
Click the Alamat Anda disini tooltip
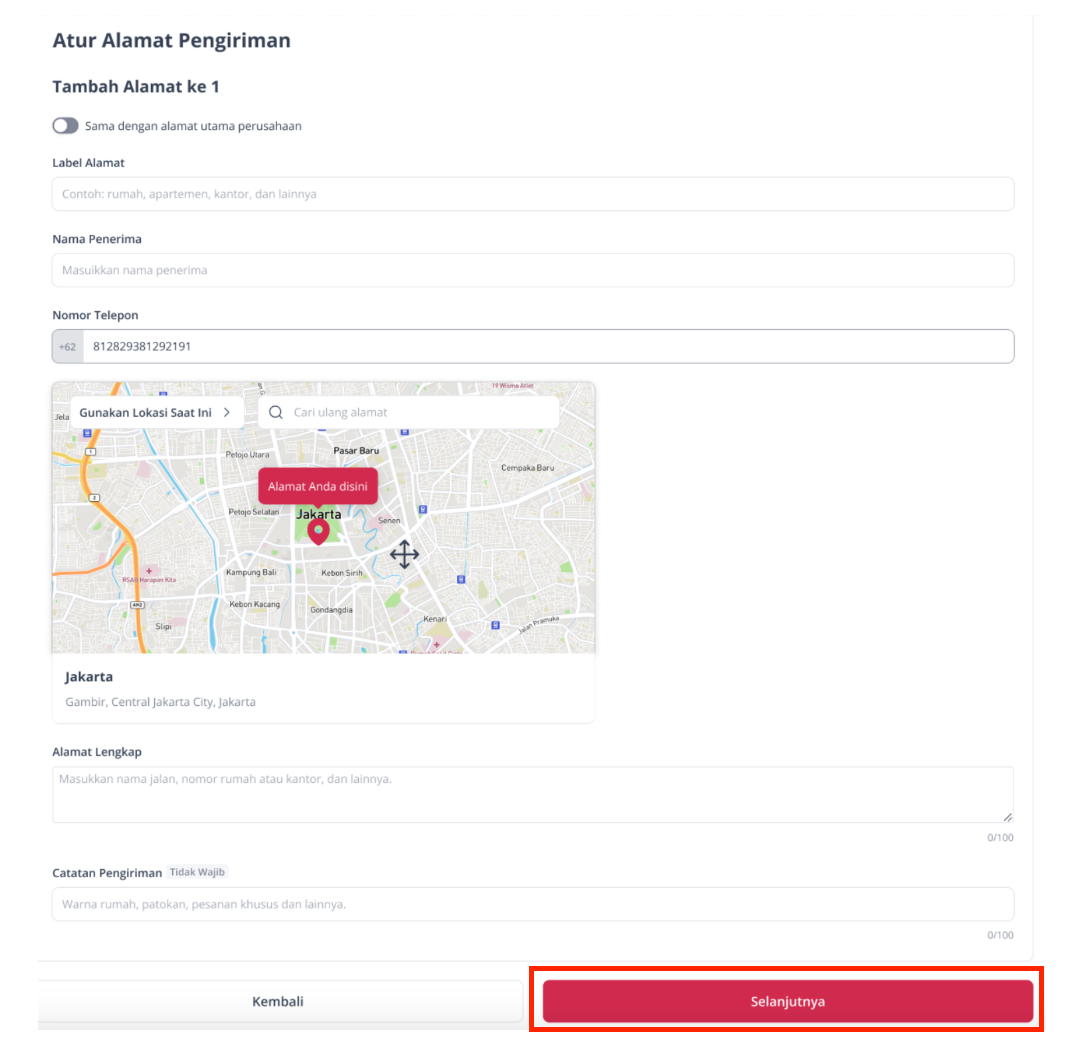[x=318, y=487]
